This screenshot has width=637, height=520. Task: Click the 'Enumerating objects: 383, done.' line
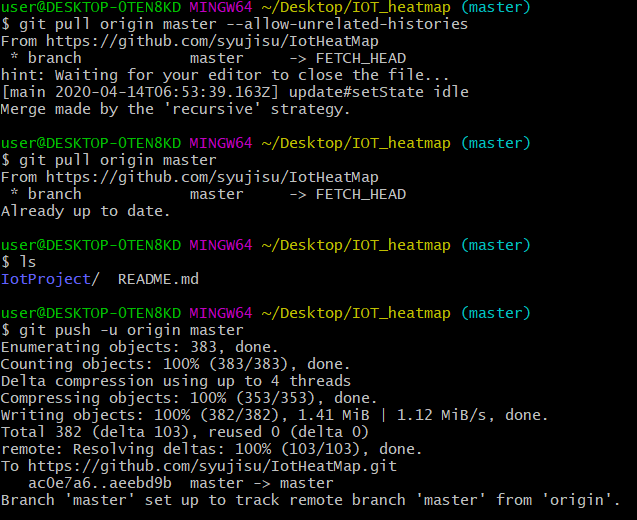coord(139,347)
